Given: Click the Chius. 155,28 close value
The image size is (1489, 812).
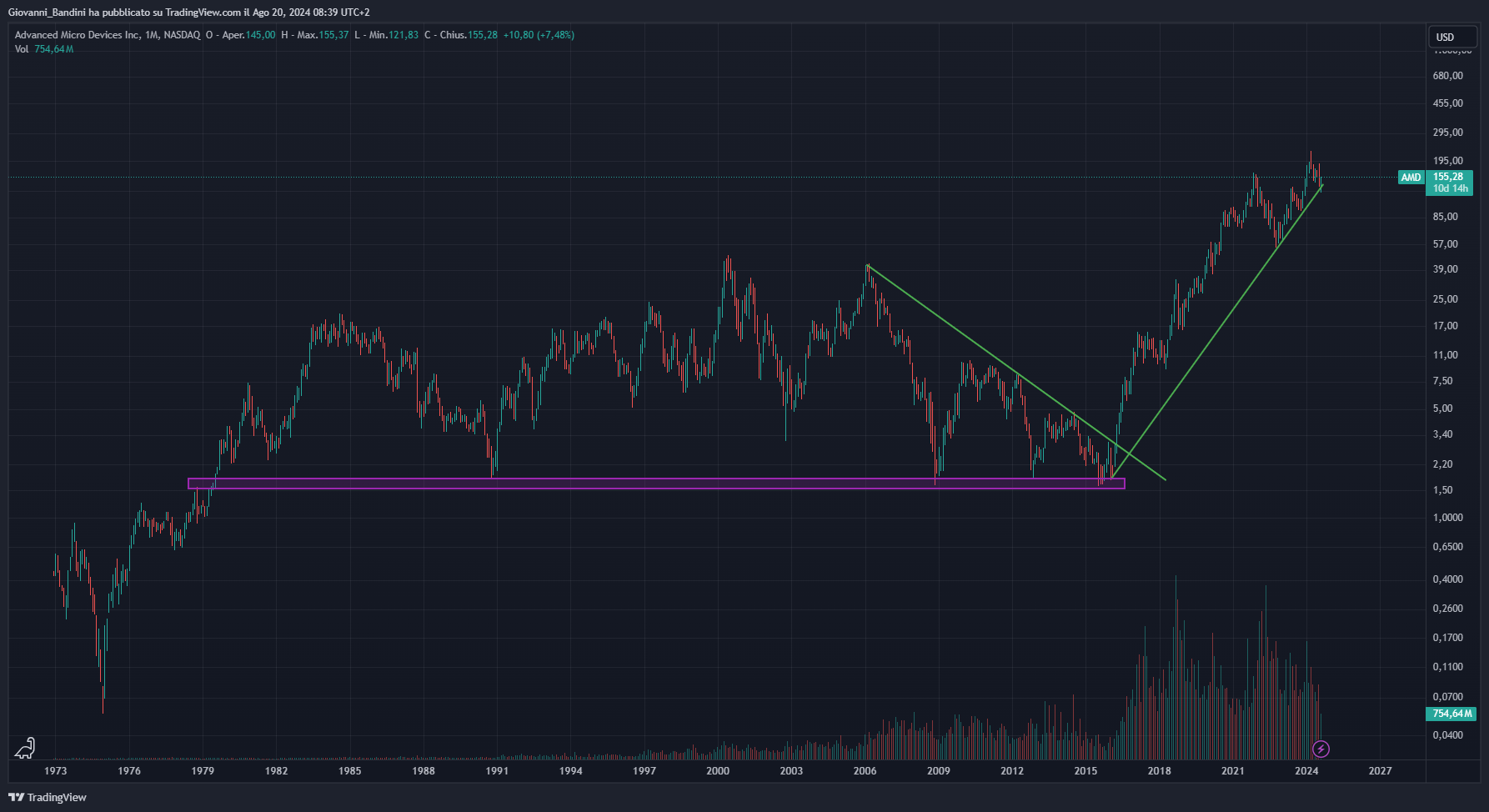Looking at the screenshot, I should (x=461, y=35).
